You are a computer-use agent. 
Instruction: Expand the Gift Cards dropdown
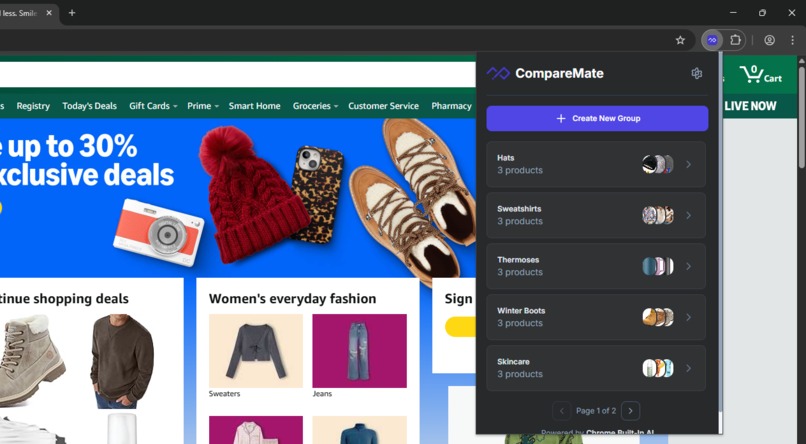[153, 106]
